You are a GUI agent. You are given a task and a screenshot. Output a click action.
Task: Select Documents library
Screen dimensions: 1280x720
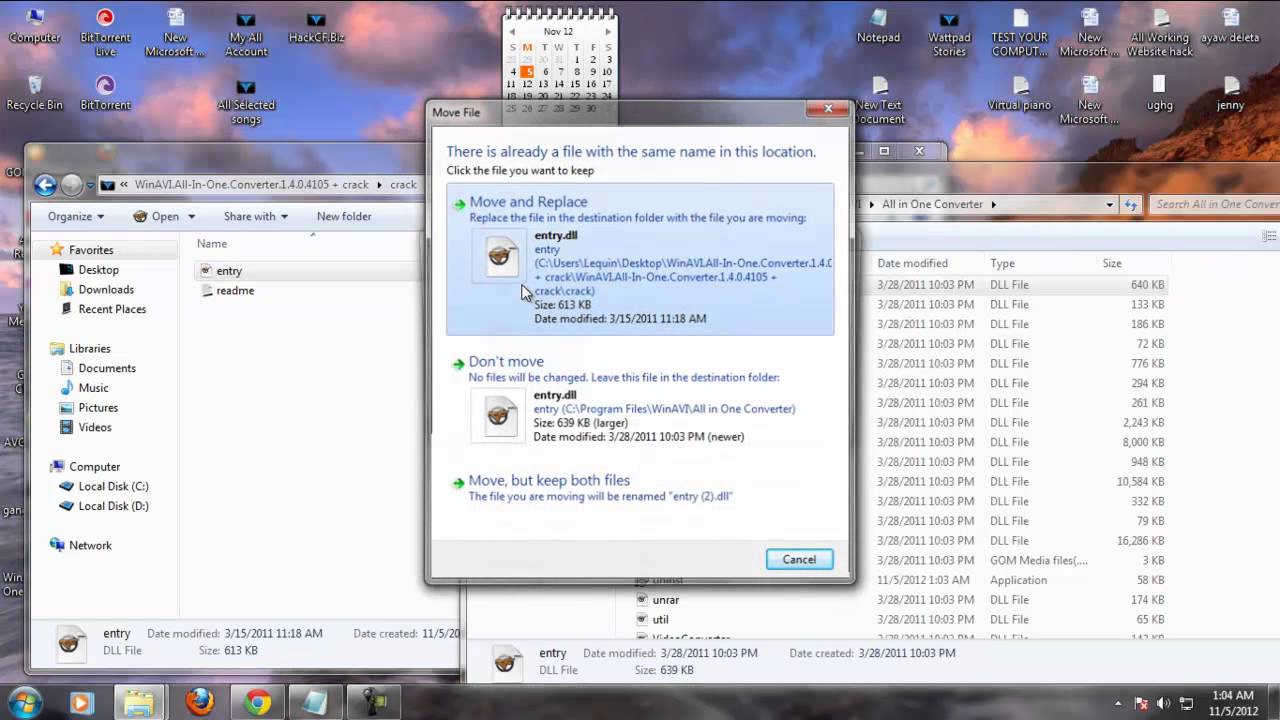(107, 368)
